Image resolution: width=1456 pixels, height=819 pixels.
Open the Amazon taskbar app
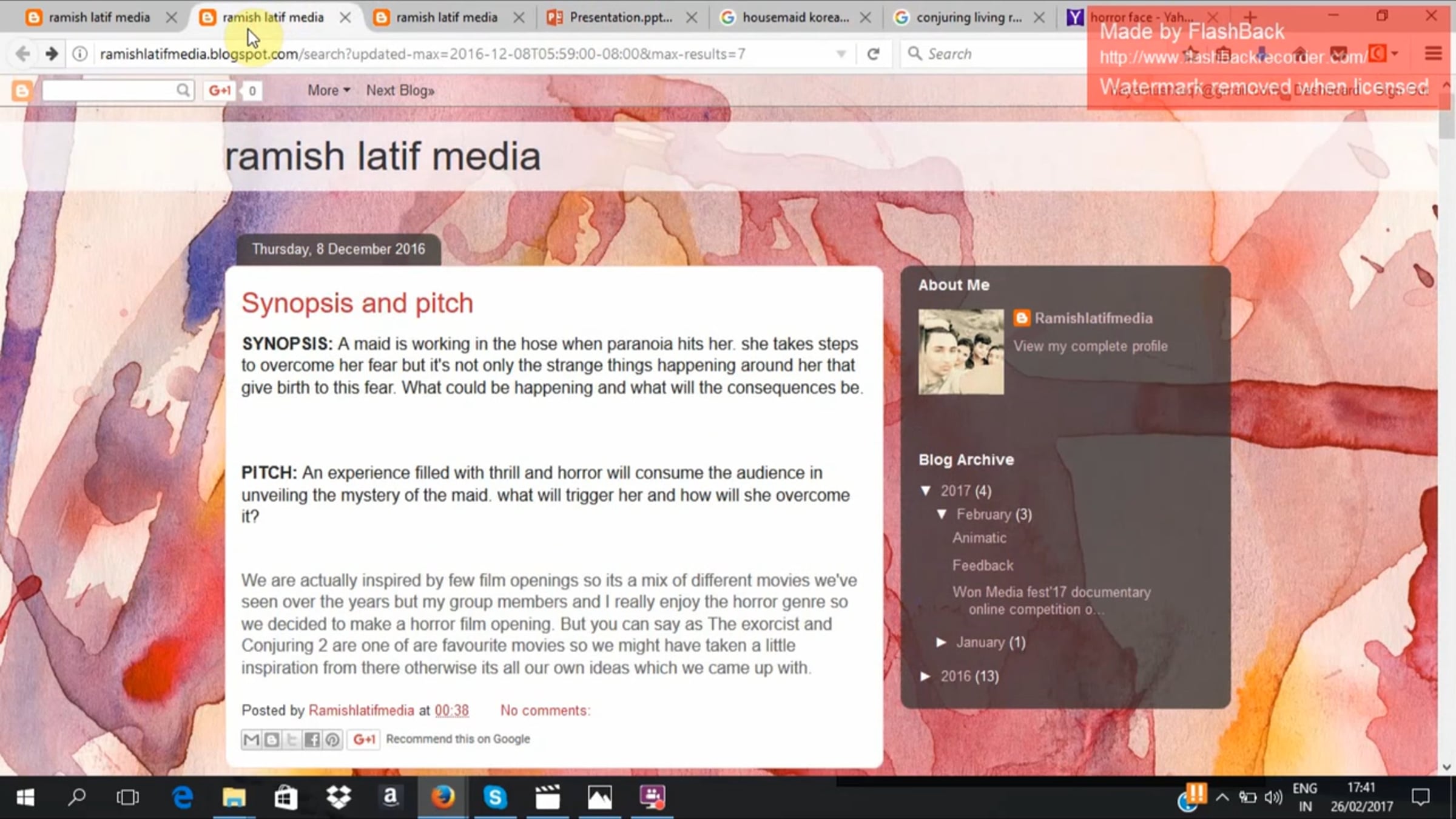coord(390,797)
